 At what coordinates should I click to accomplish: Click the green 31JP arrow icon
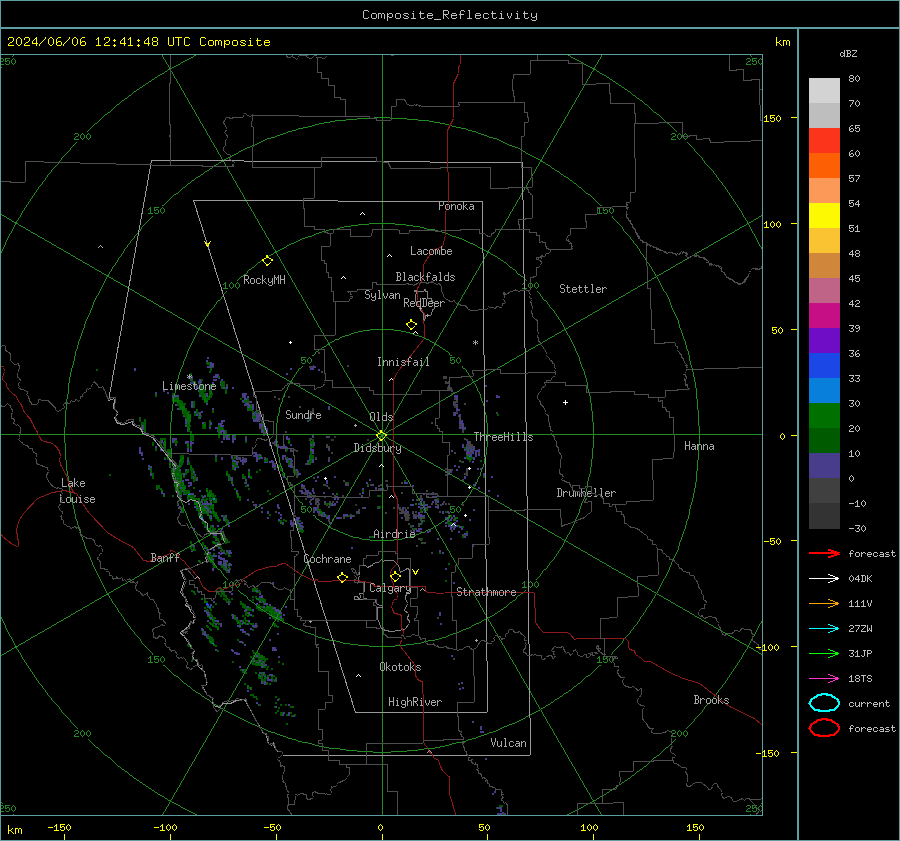tap(824, 653)
